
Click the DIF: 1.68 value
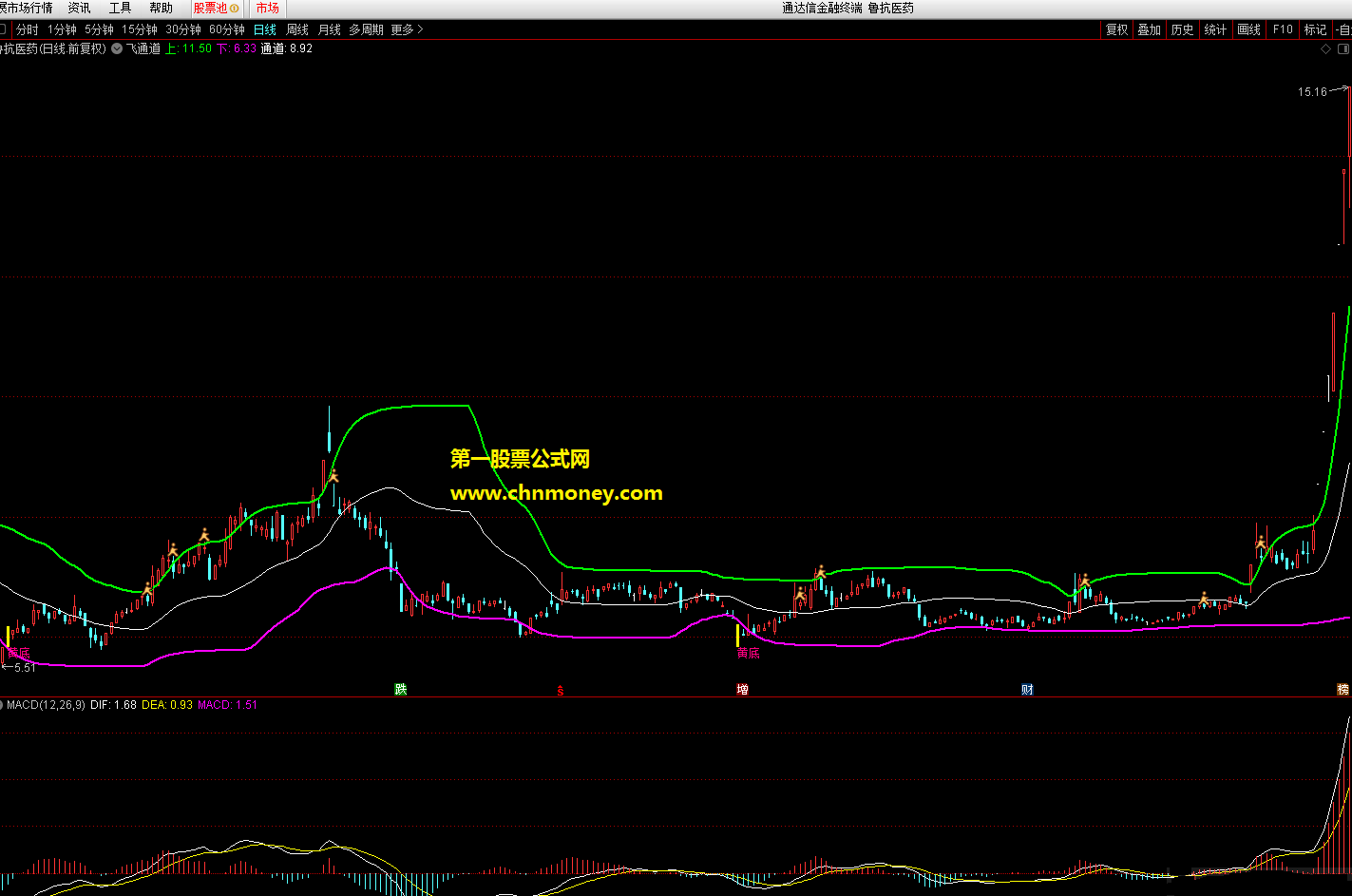pos(114,705)
